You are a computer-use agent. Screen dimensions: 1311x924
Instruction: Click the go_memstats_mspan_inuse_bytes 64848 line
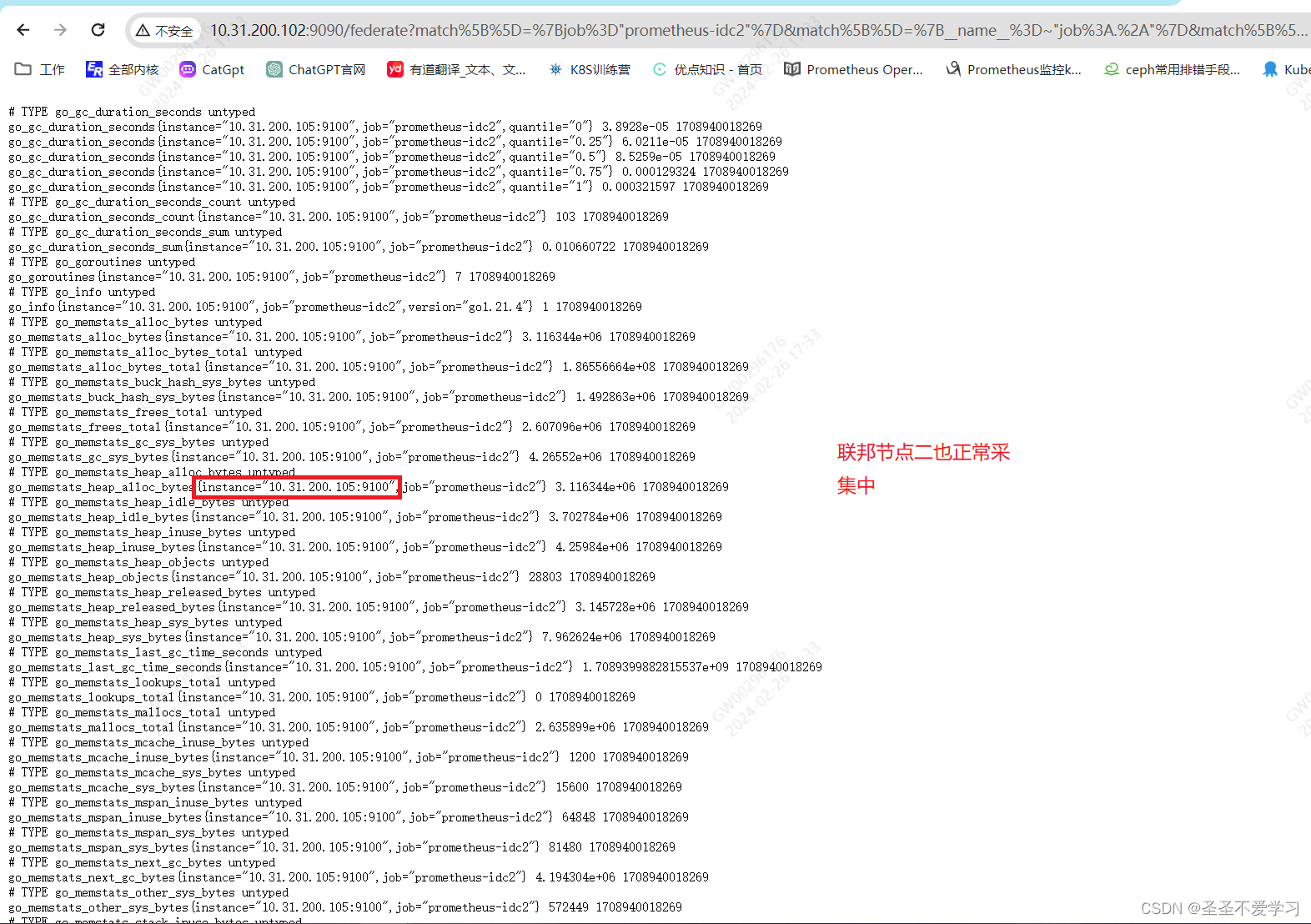click(x=349, y=817)
